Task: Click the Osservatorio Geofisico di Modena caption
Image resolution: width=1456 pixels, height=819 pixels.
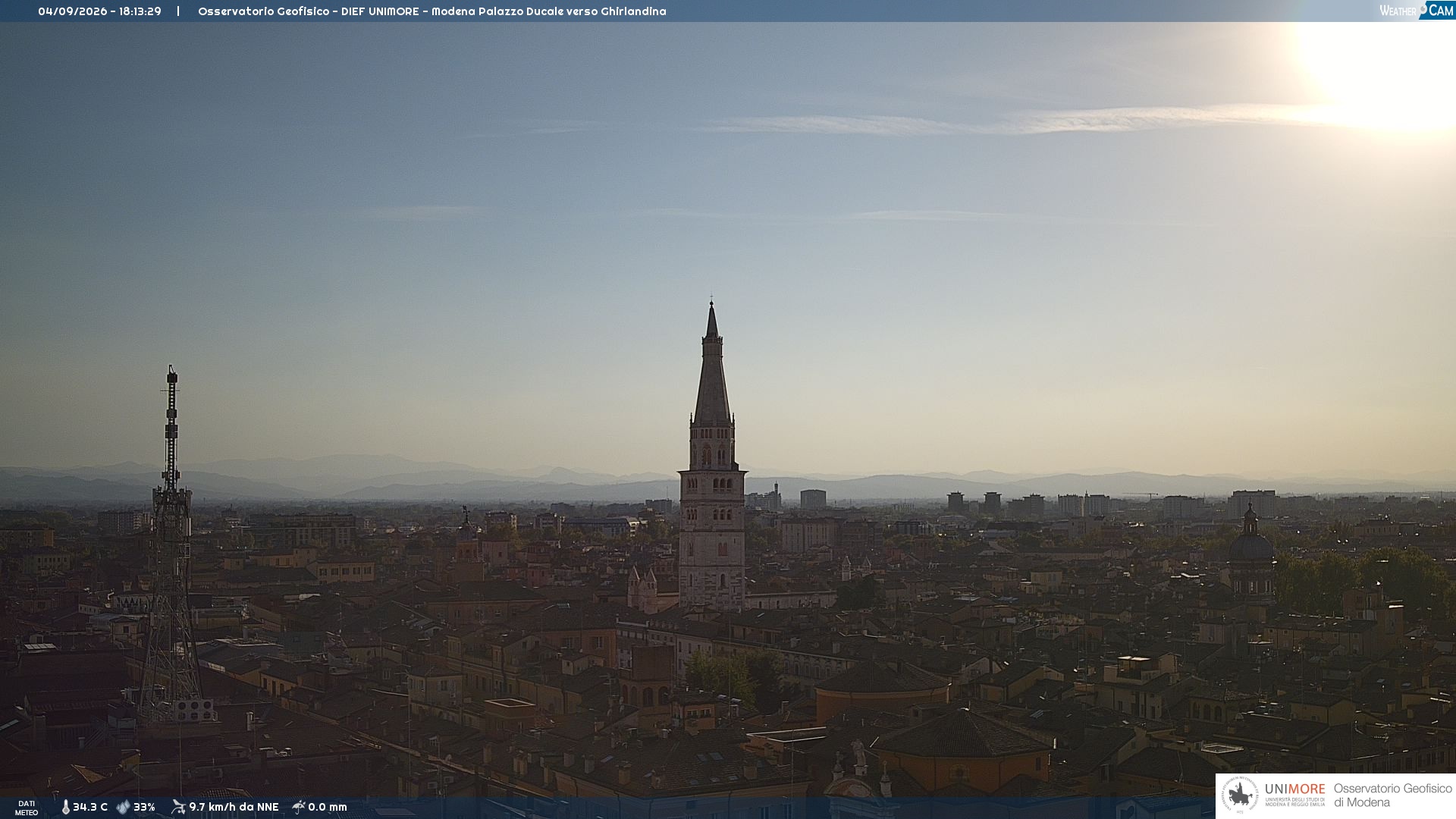Action: 1392,795
